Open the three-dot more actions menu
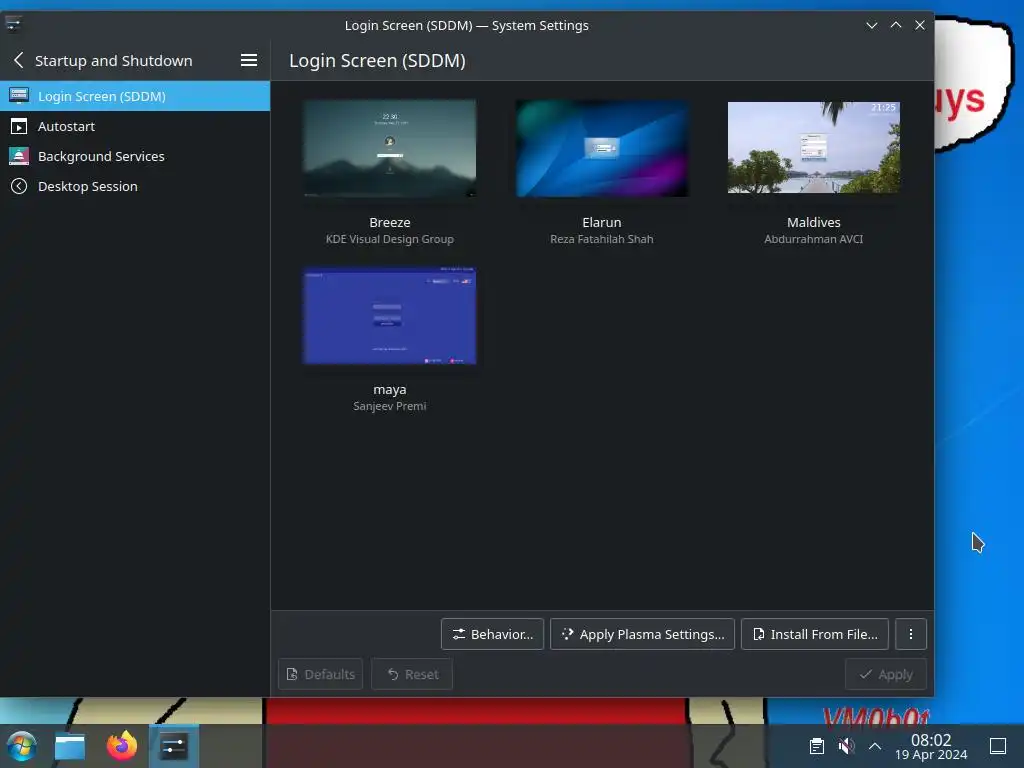 [x=911, y=634]
